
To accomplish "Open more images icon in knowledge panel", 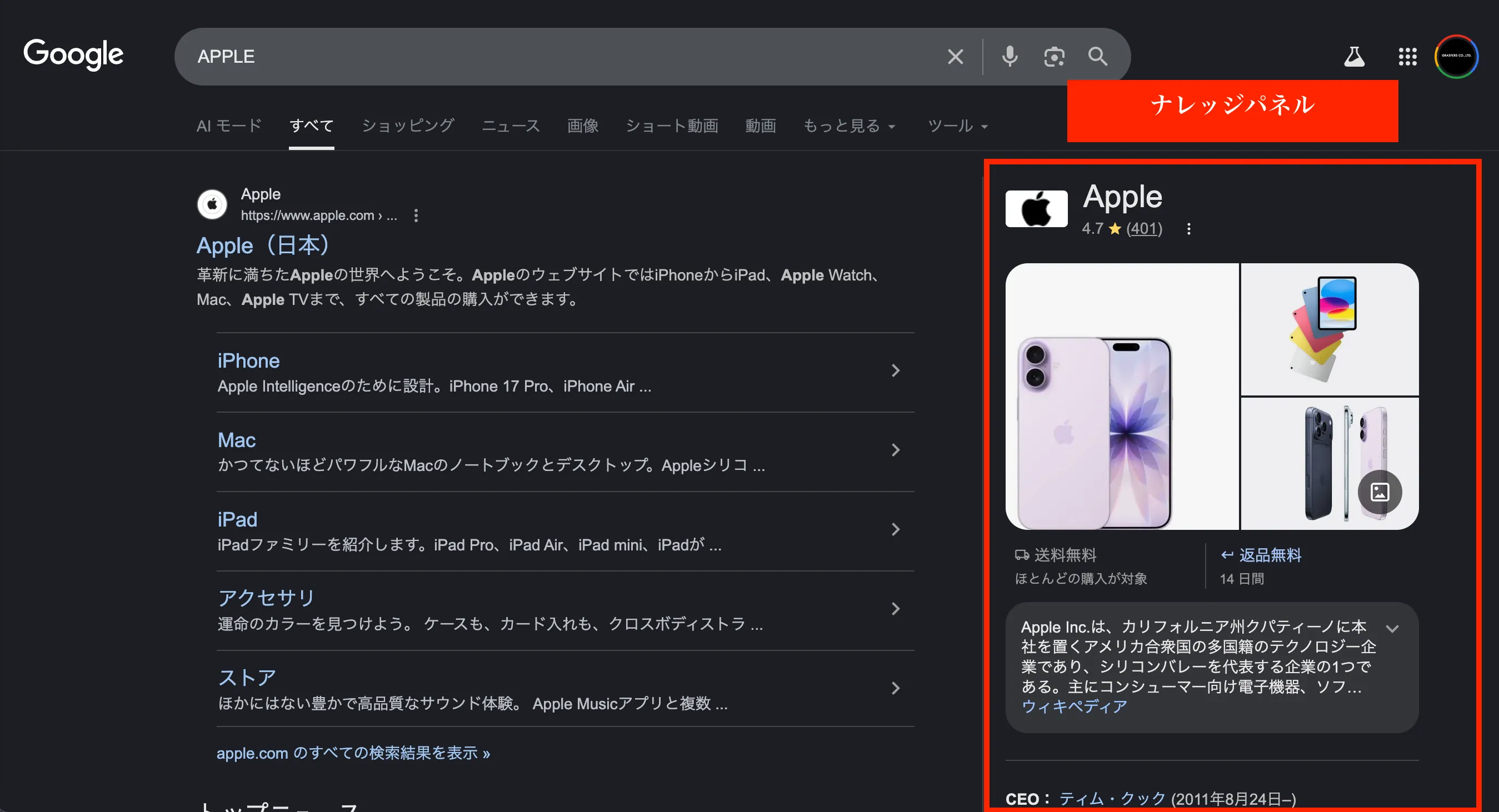I will pyautogui.click(x=1379, y=492).
